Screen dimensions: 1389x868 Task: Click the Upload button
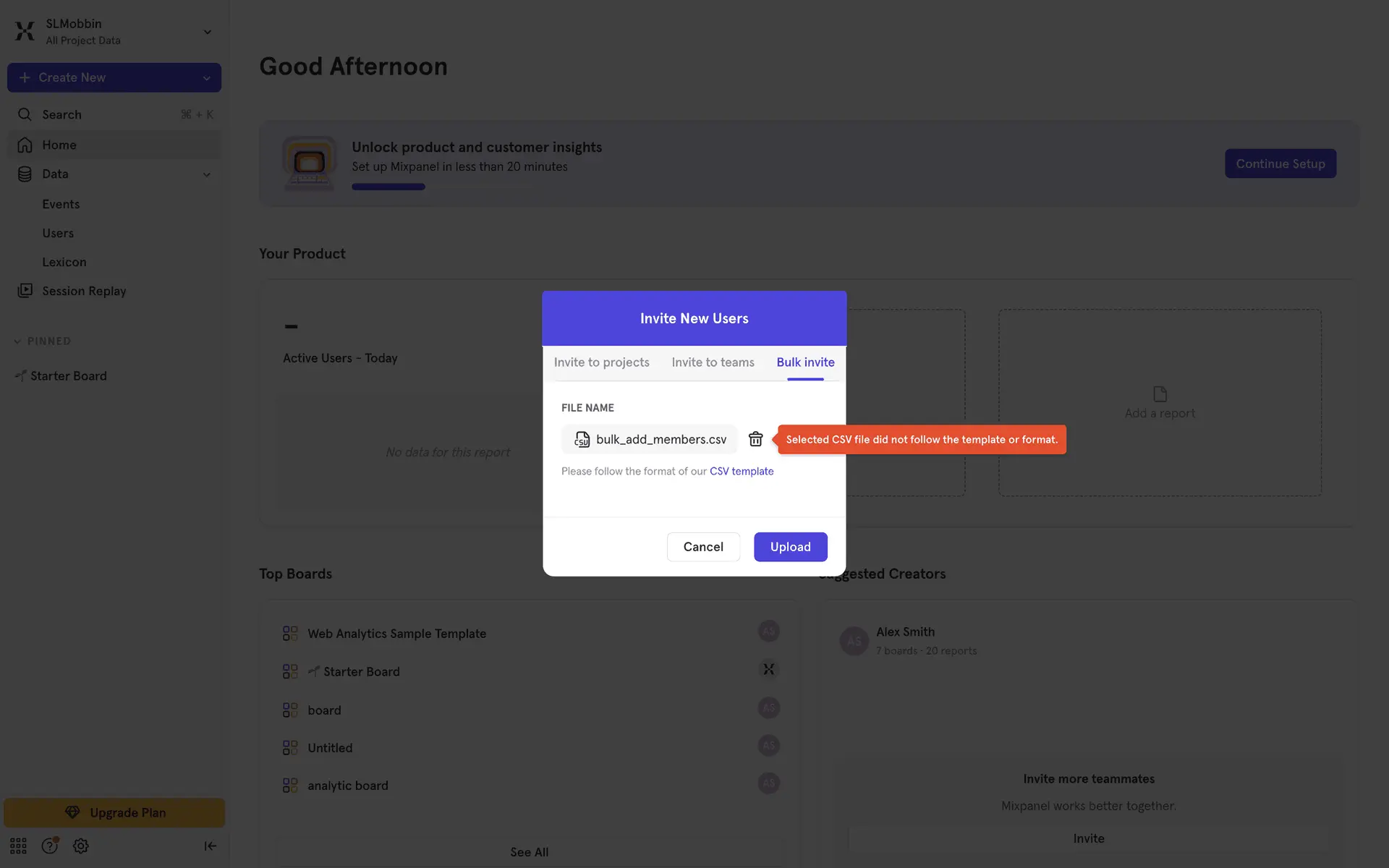pyautogui.click(x=790, y=547)
